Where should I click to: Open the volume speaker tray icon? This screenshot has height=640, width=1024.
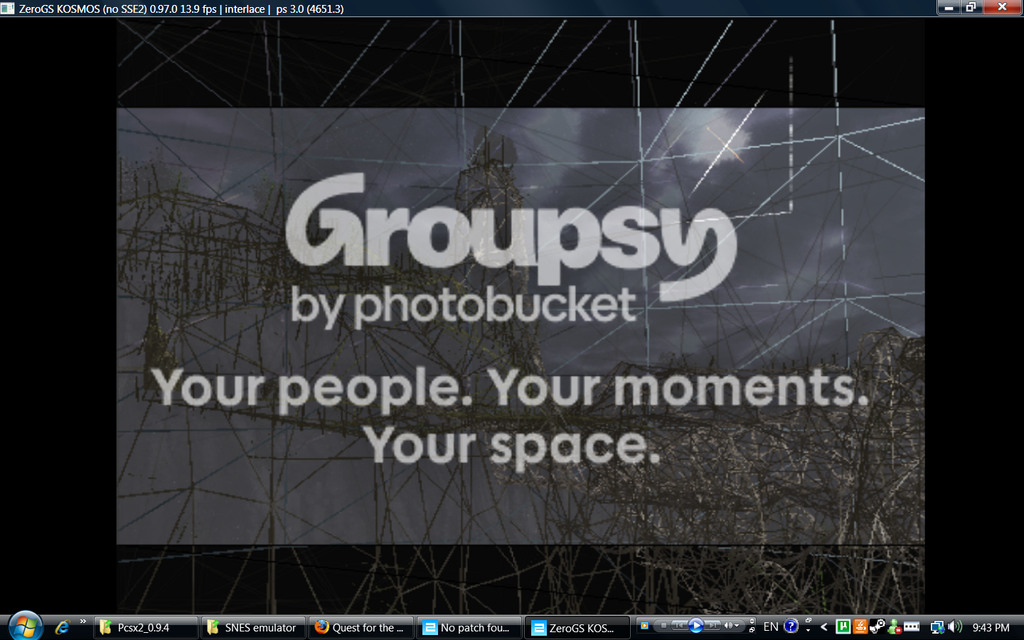tap(955, 626)
